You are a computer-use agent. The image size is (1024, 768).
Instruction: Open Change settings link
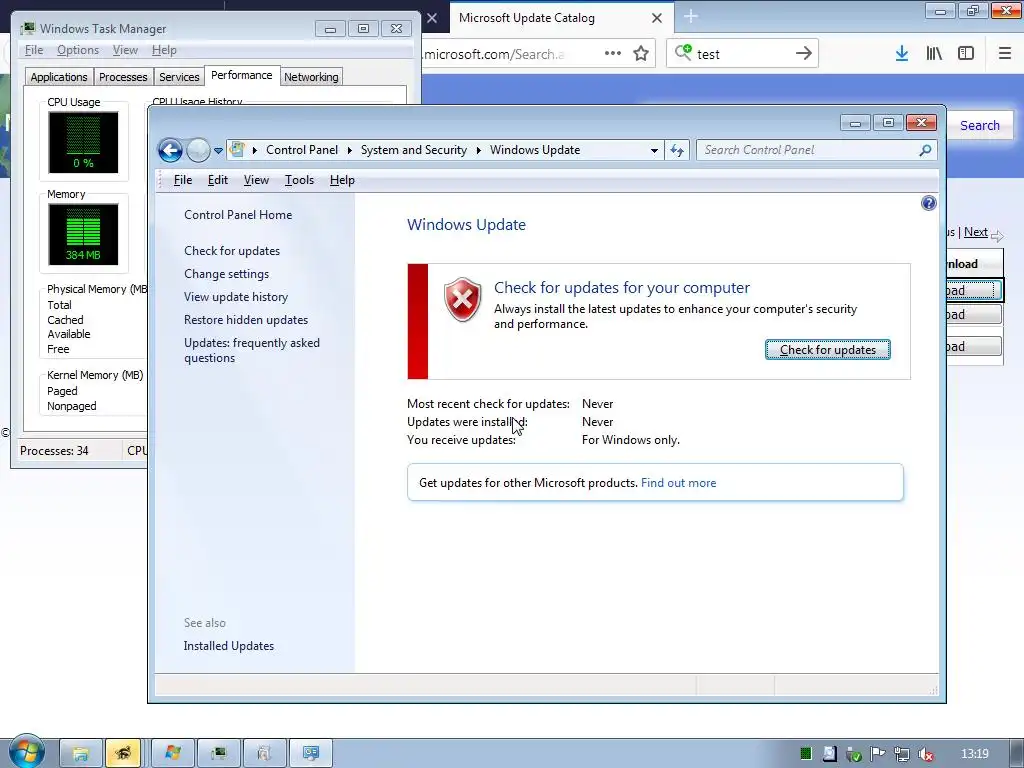(x=226, y=274)
